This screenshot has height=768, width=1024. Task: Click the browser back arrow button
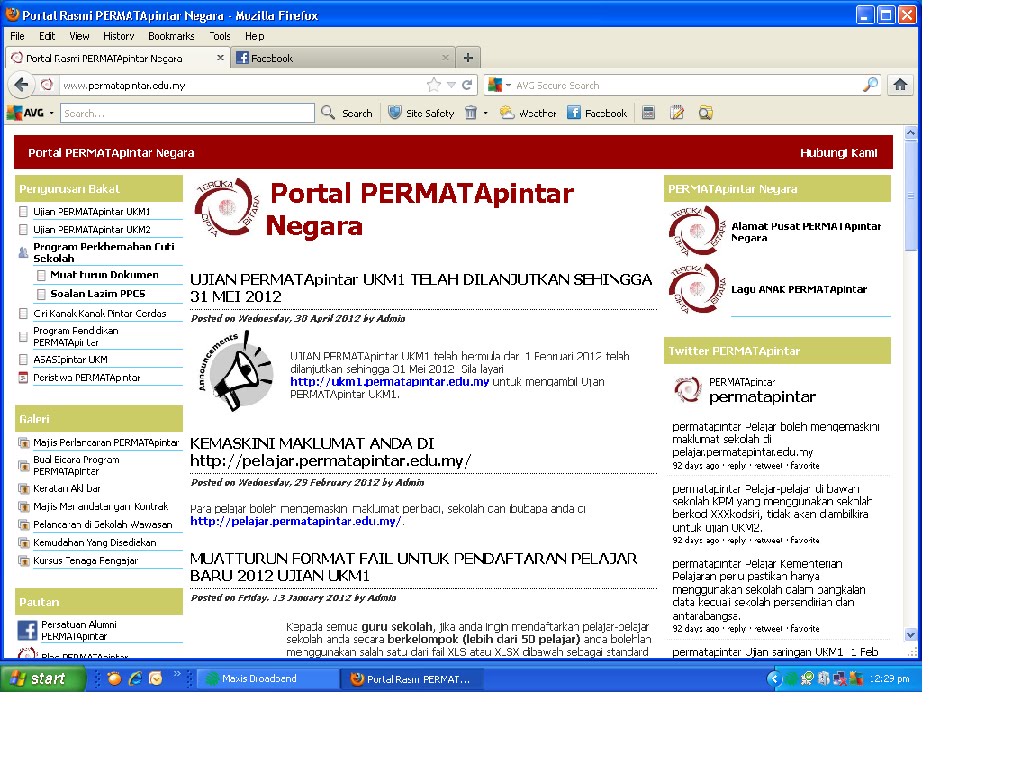coord(21,85)
